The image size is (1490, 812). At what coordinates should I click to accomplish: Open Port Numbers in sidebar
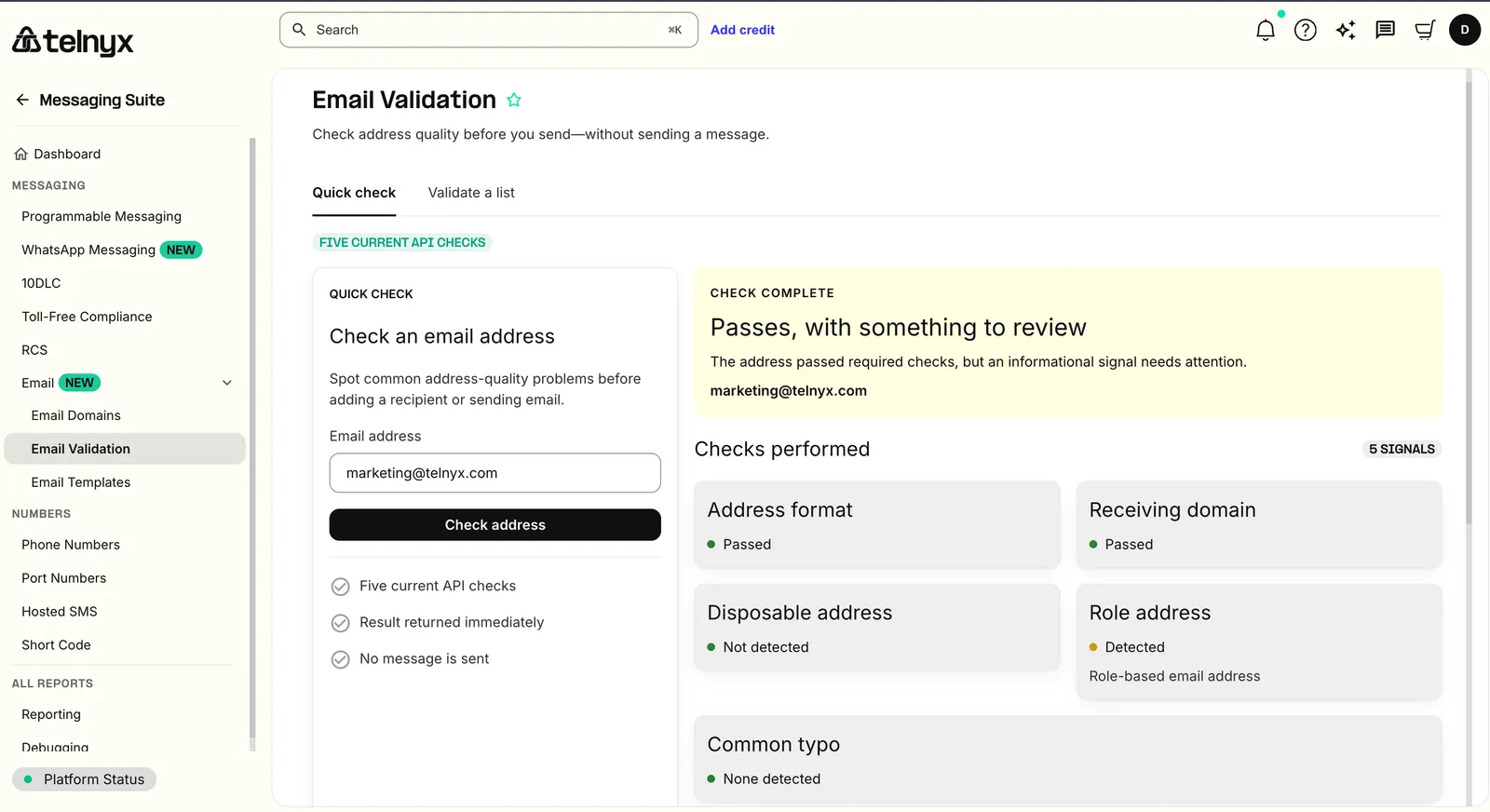(64, 578)
